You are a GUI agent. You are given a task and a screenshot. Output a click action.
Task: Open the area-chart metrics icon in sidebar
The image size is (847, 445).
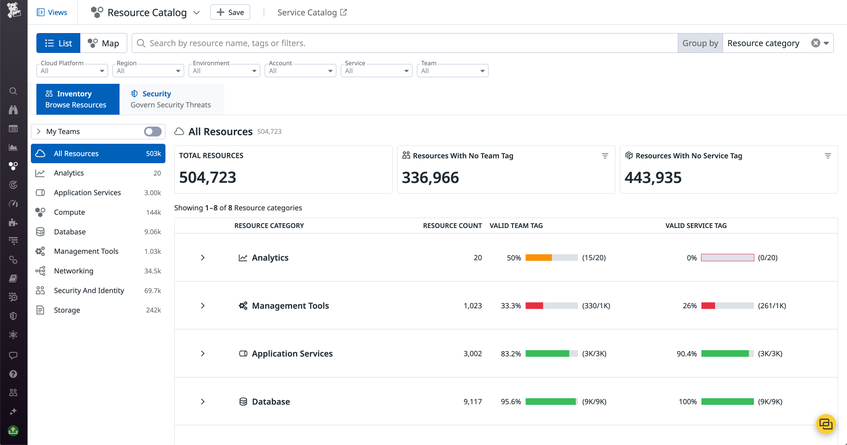coord(13,147)
